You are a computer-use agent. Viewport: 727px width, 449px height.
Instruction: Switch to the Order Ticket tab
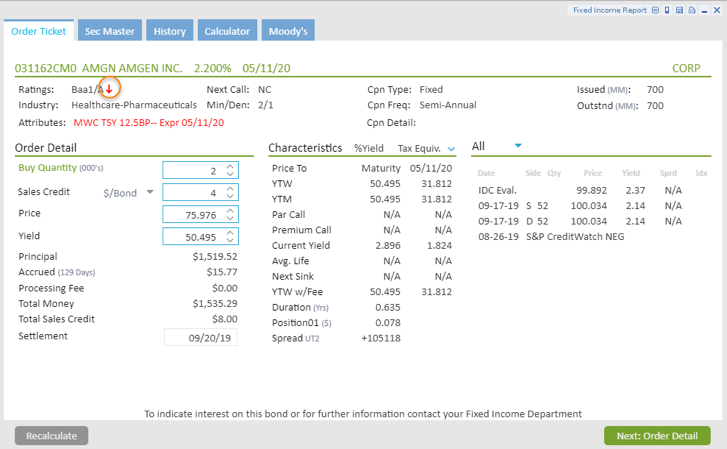pyautogui.click(x=38, y=31)
